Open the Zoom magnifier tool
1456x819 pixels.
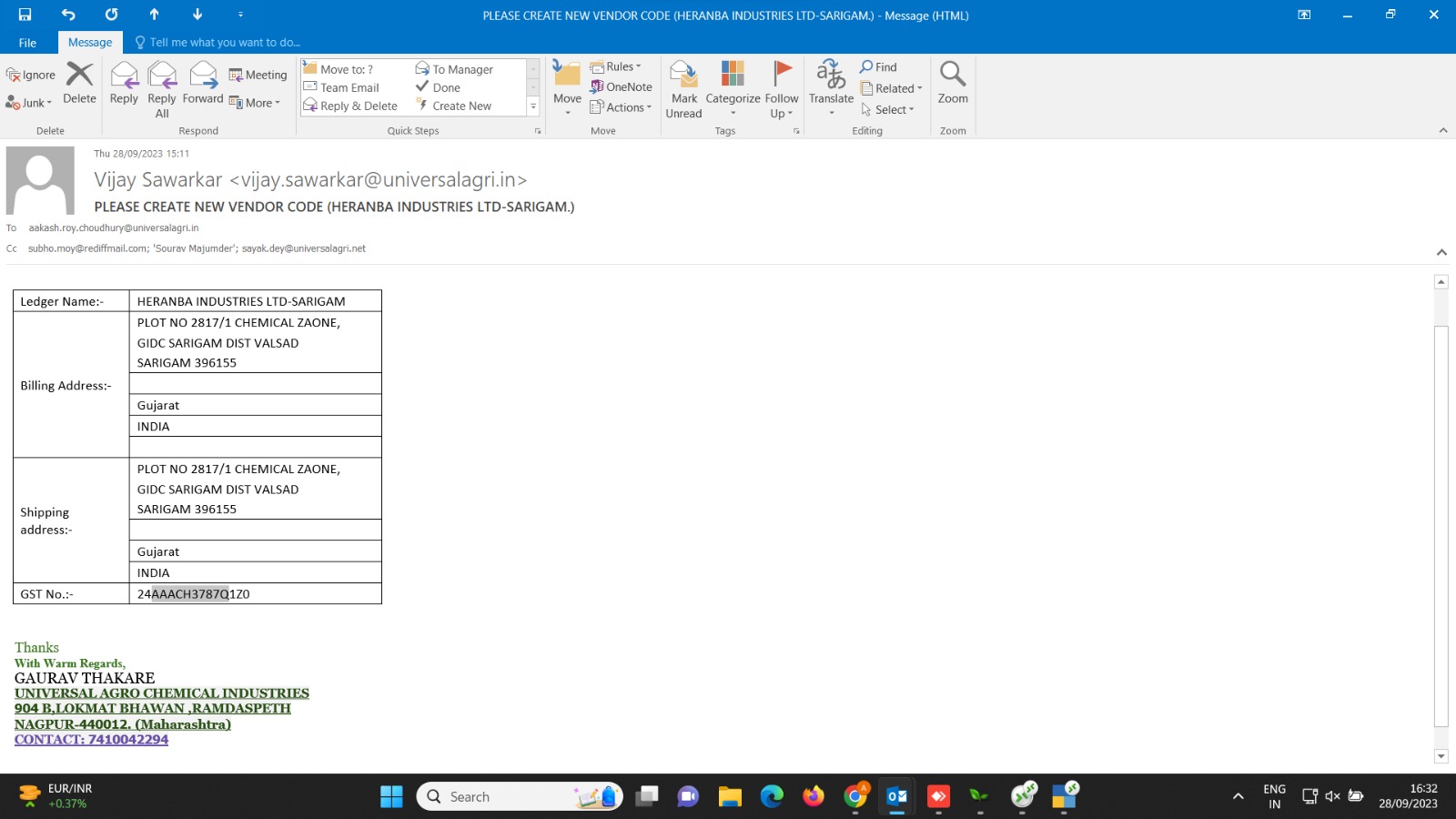pyautogui.click(x=953, y=84)
